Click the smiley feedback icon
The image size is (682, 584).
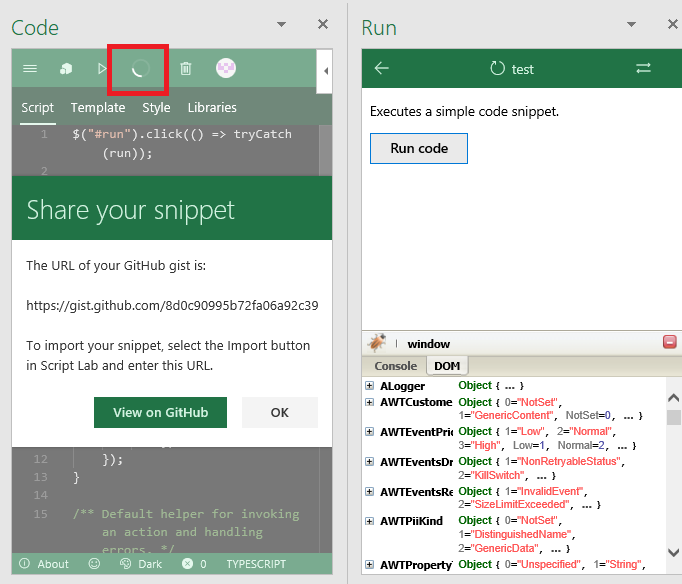tap(94, 564)
